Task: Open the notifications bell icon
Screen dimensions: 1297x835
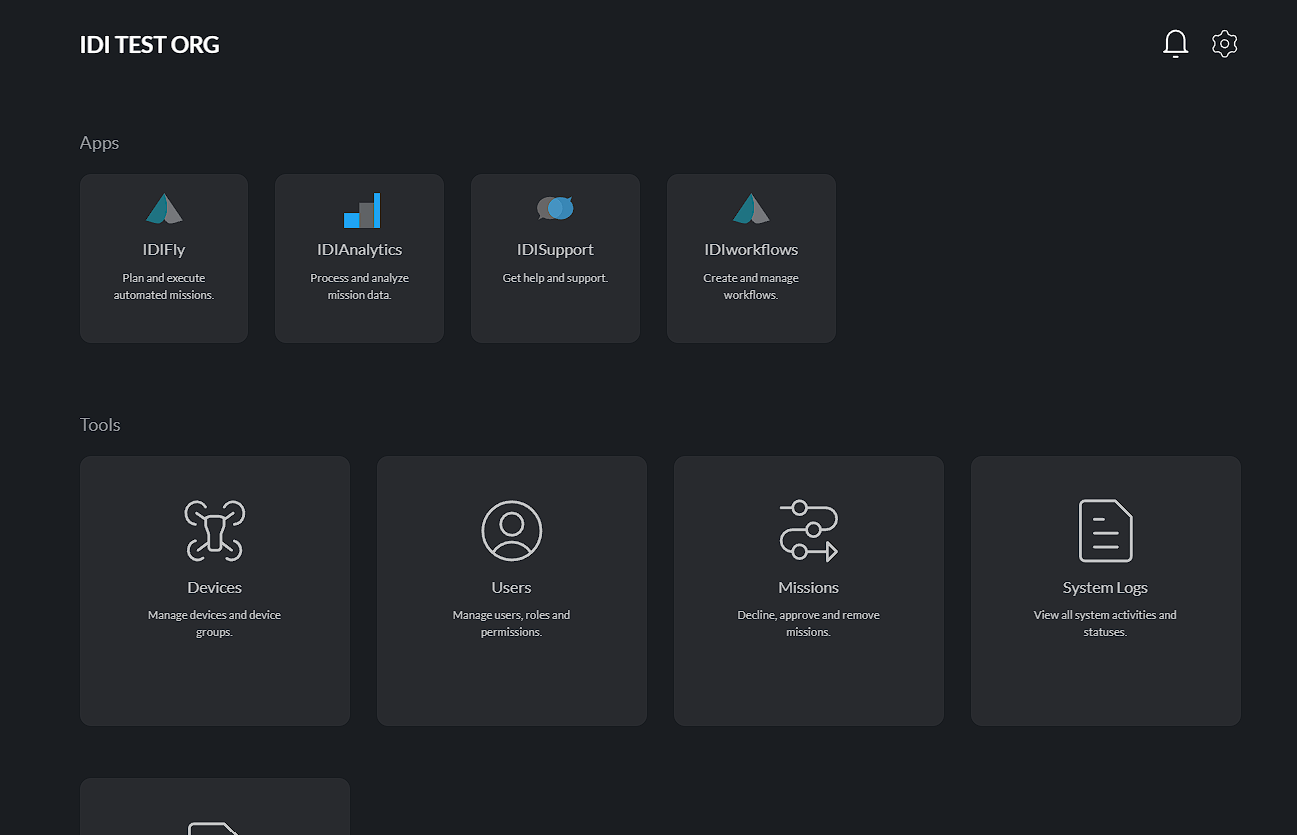Action: [1176, 44]
